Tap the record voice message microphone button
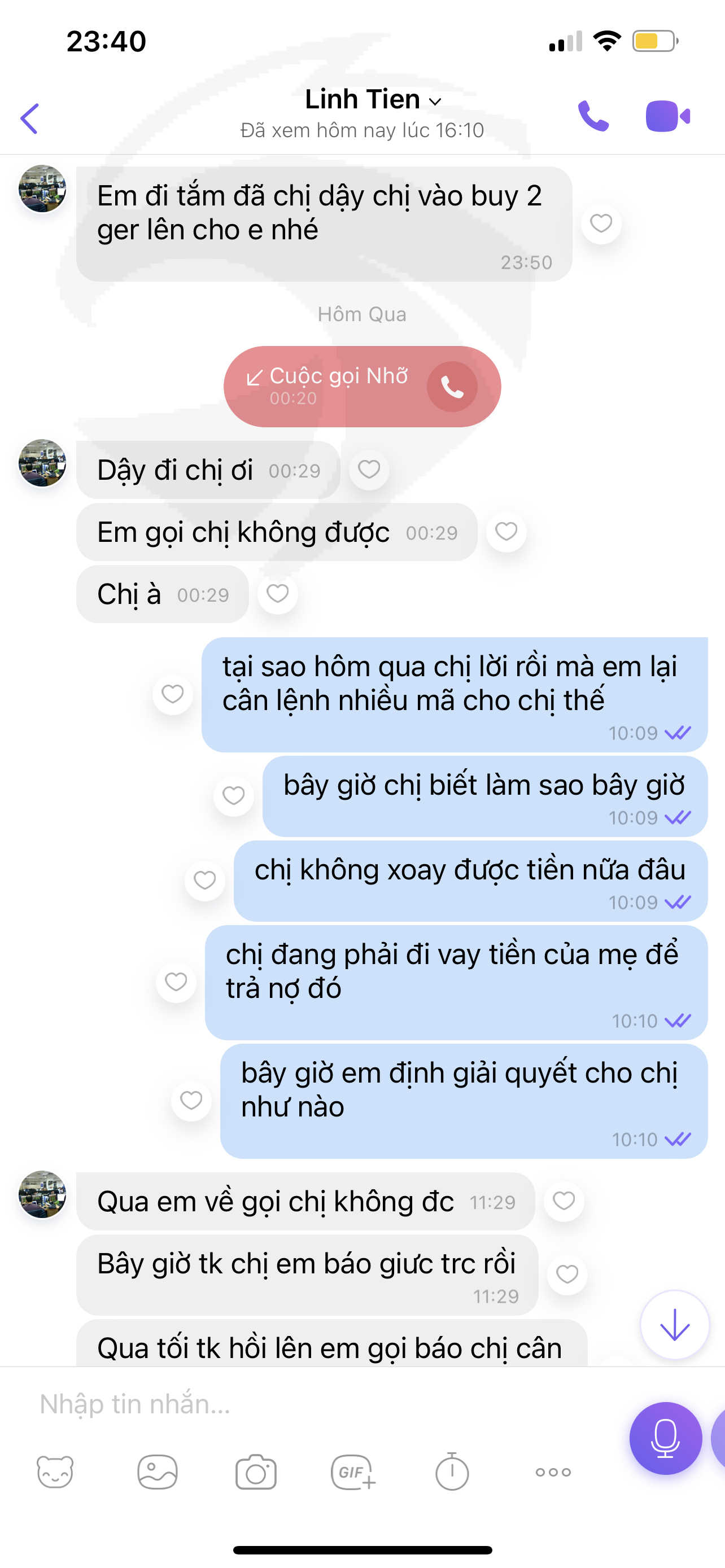This screenshot has height=1568, width=725. tap(665, 1438)
